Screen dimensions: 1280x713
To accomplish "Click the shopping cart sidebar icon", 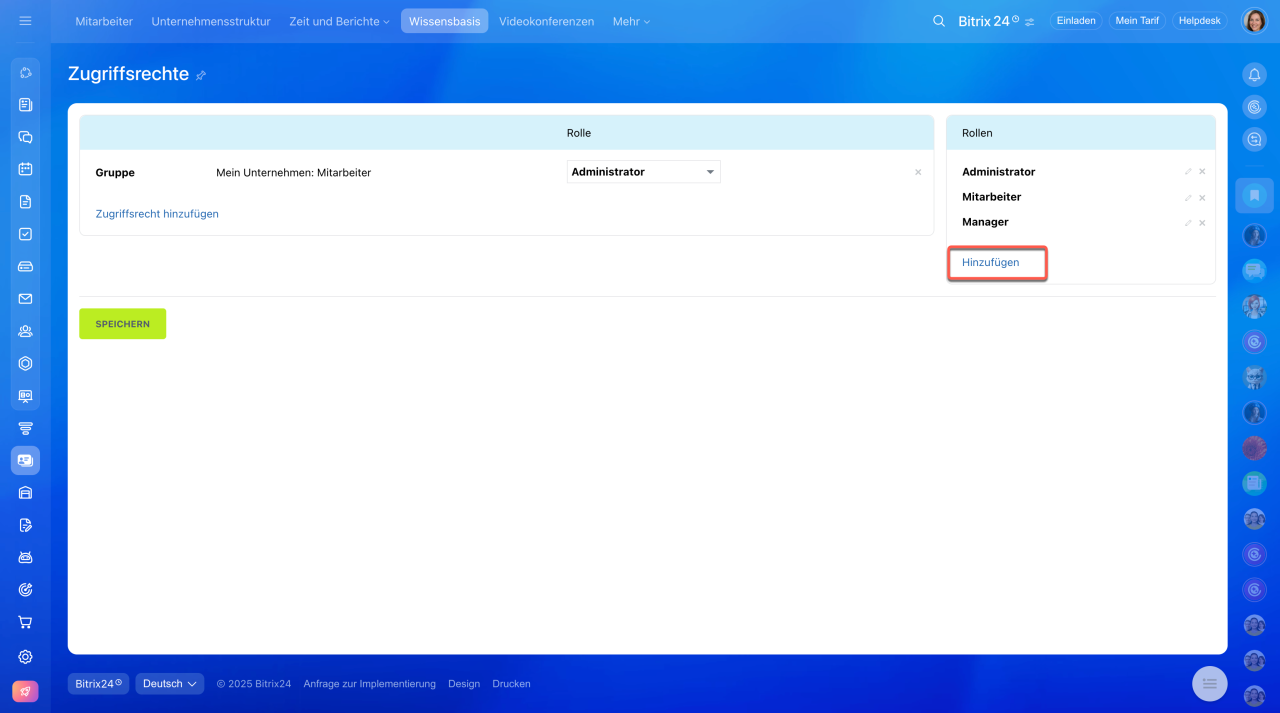I will pos(26,622).
